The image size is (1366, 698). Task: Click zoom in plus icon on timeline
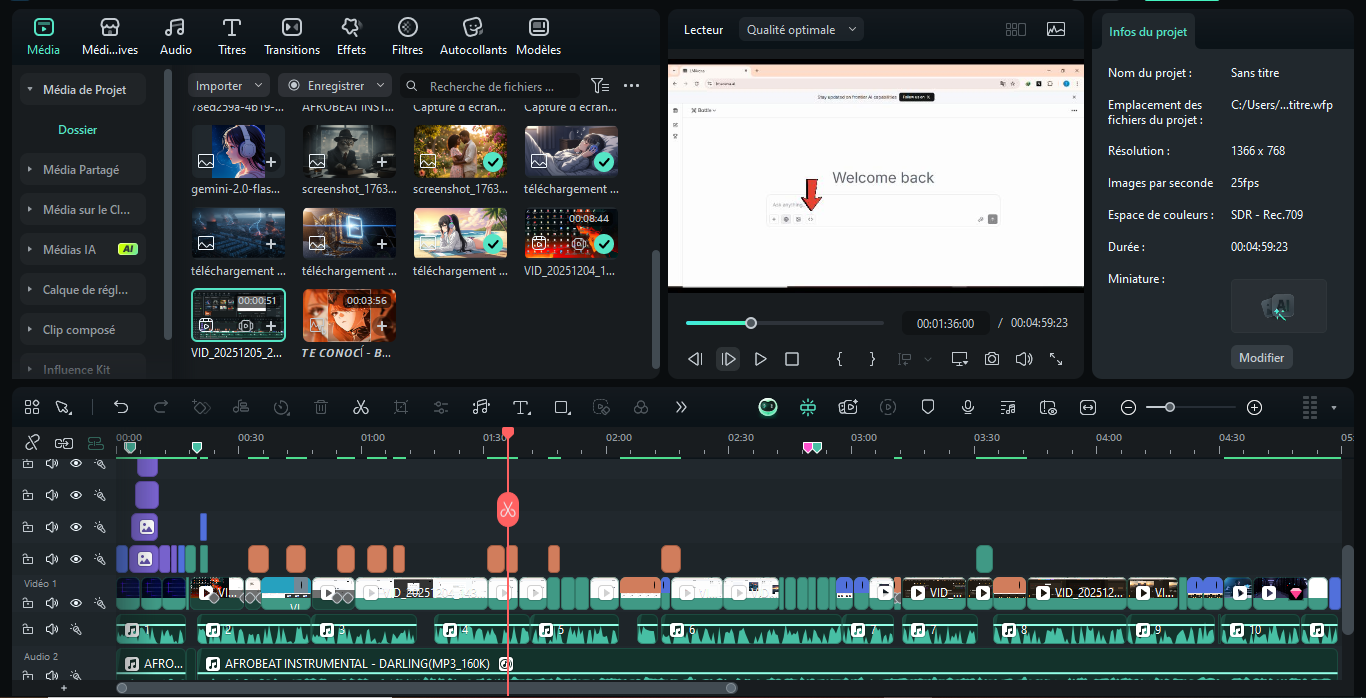1255,407
